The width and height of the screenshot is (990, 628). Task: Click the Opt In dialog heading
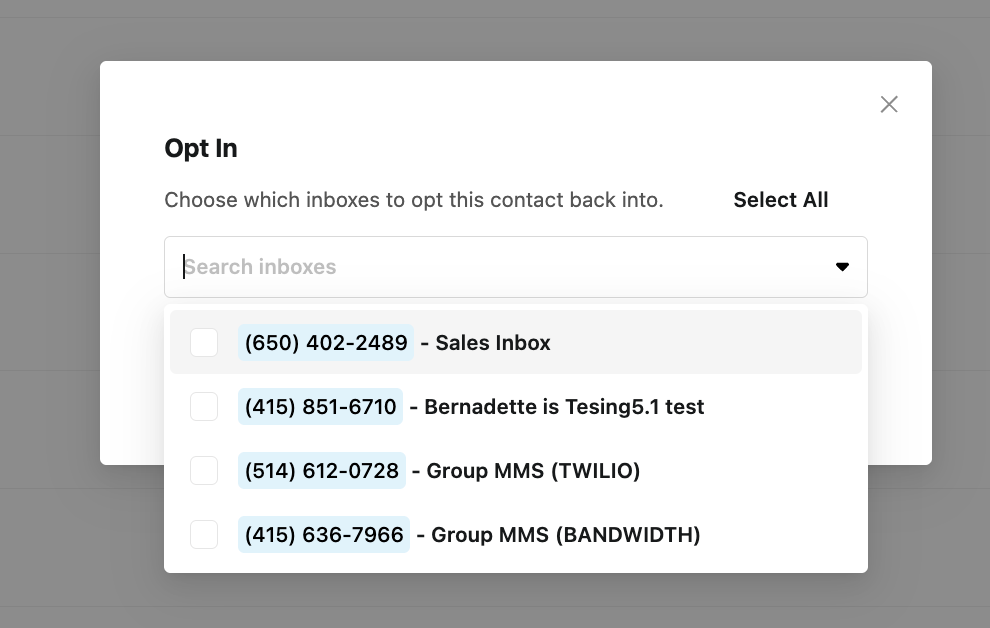click(201, 149)
